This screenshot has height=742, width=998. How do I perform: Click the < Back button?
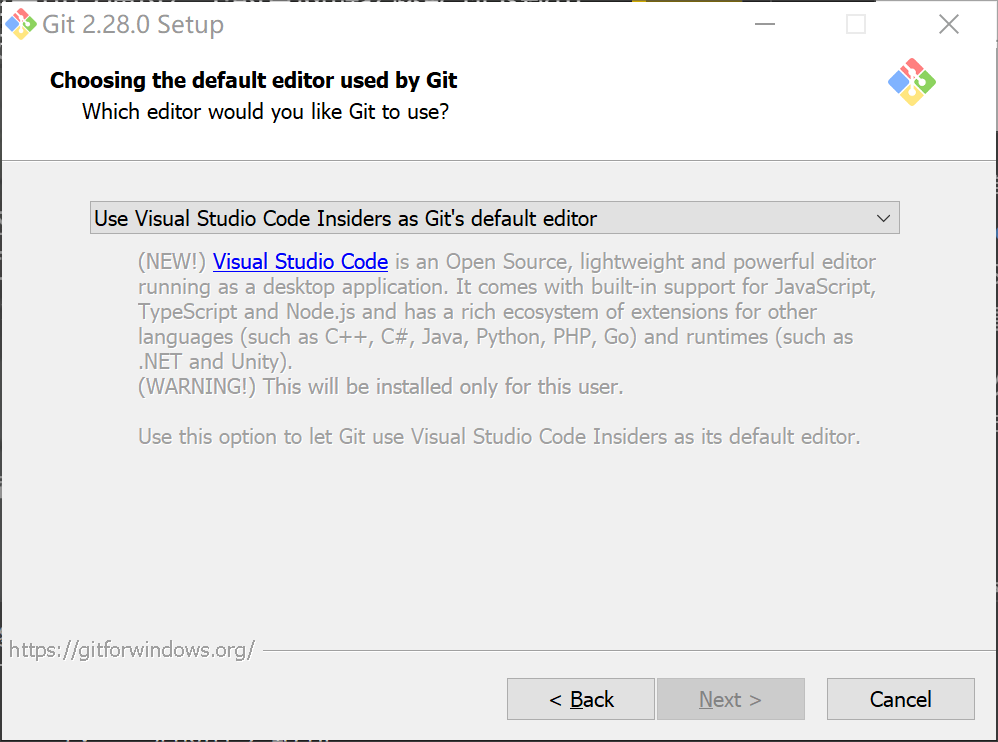[580, 699]
